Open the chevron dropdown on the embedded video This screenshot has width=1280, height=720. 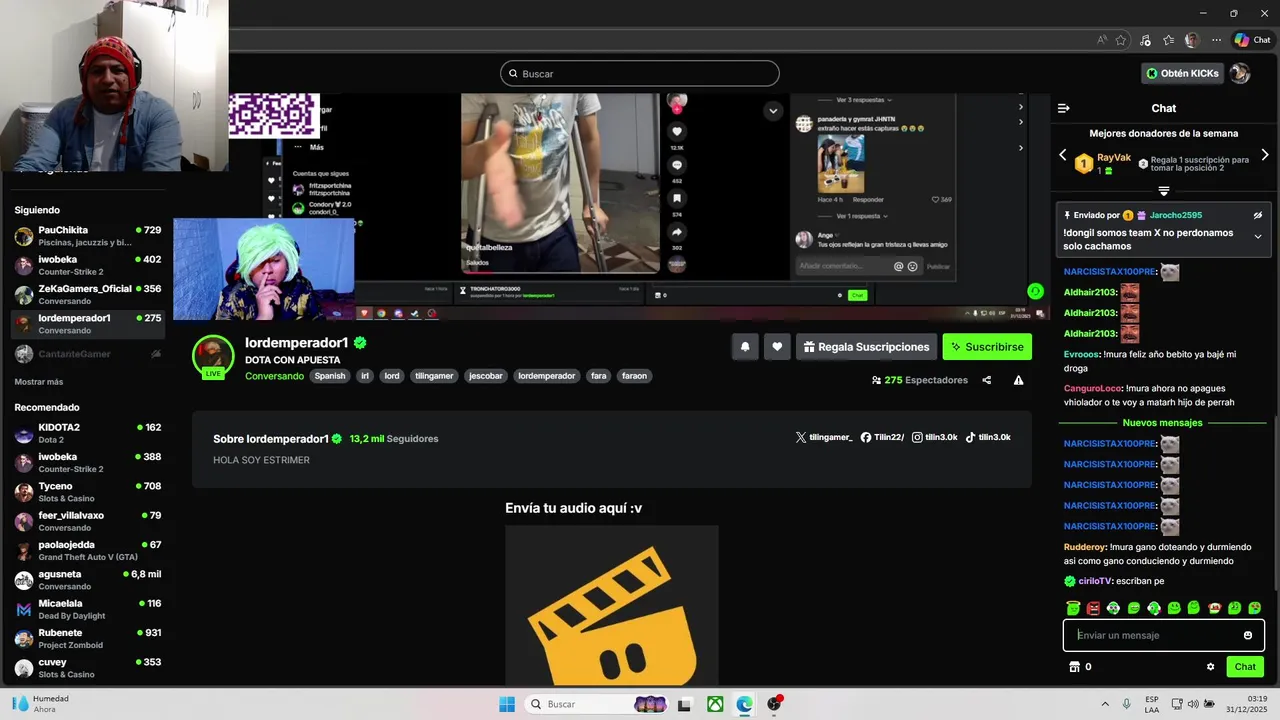point(773,111)
